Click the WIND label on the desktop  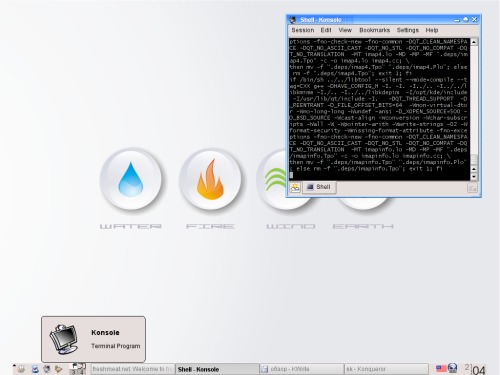290,227
